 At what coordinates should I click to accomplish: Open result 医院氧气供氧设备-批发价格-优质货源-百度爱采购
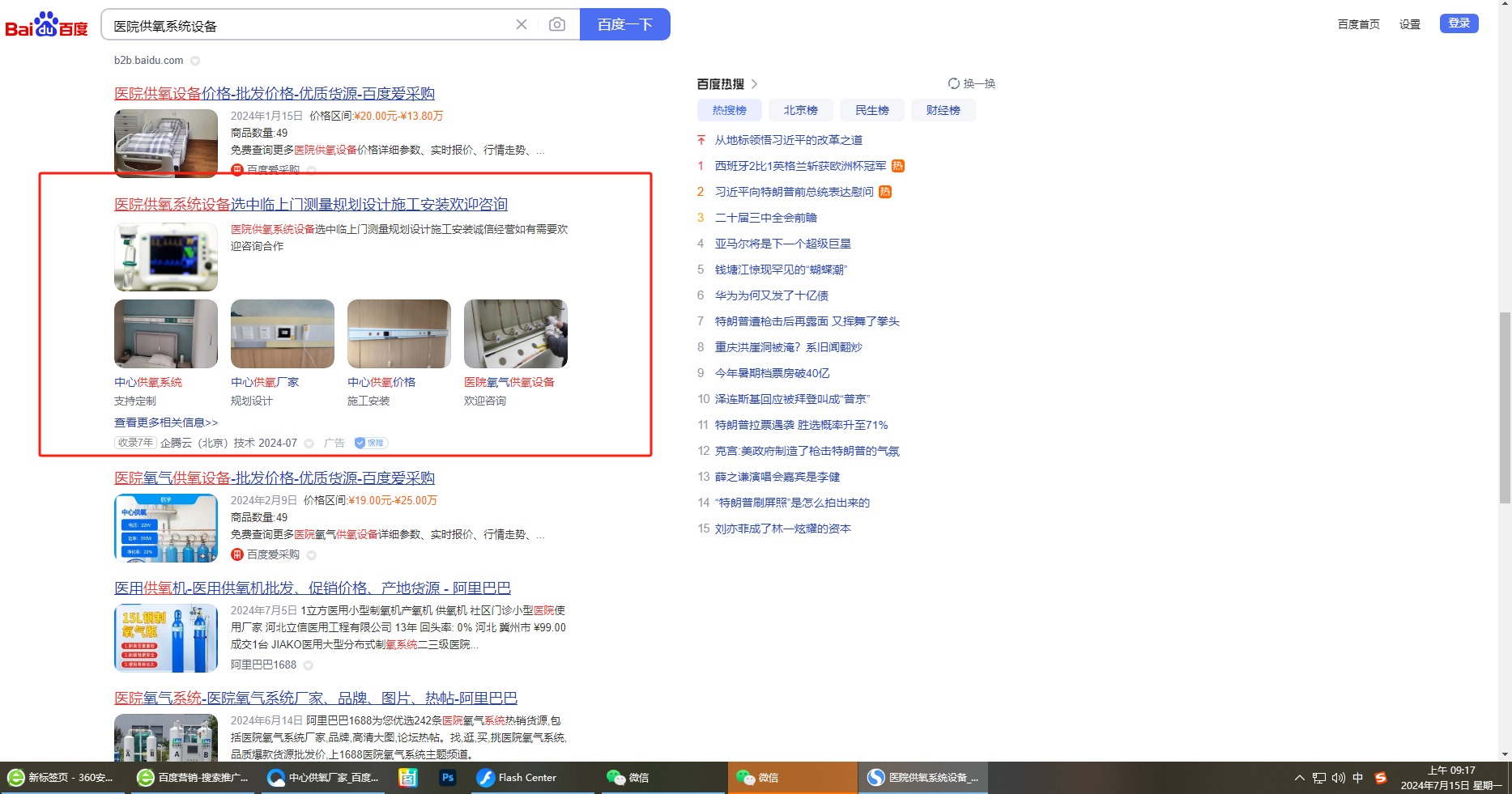(x=275, y=478)
